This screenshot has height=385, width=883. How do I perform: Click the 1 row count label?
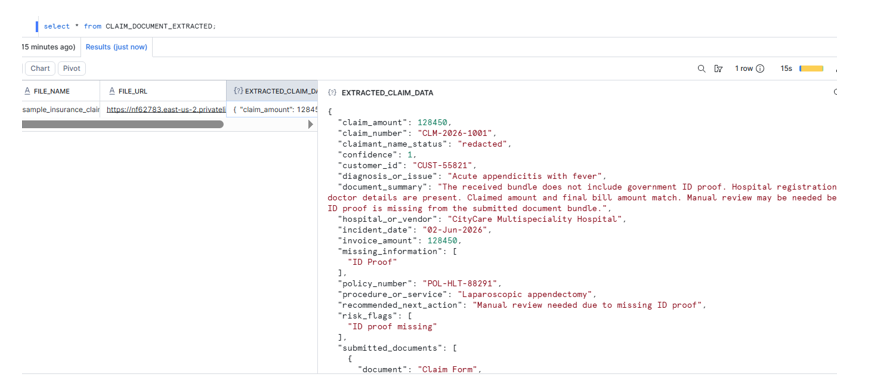point(743,69)
